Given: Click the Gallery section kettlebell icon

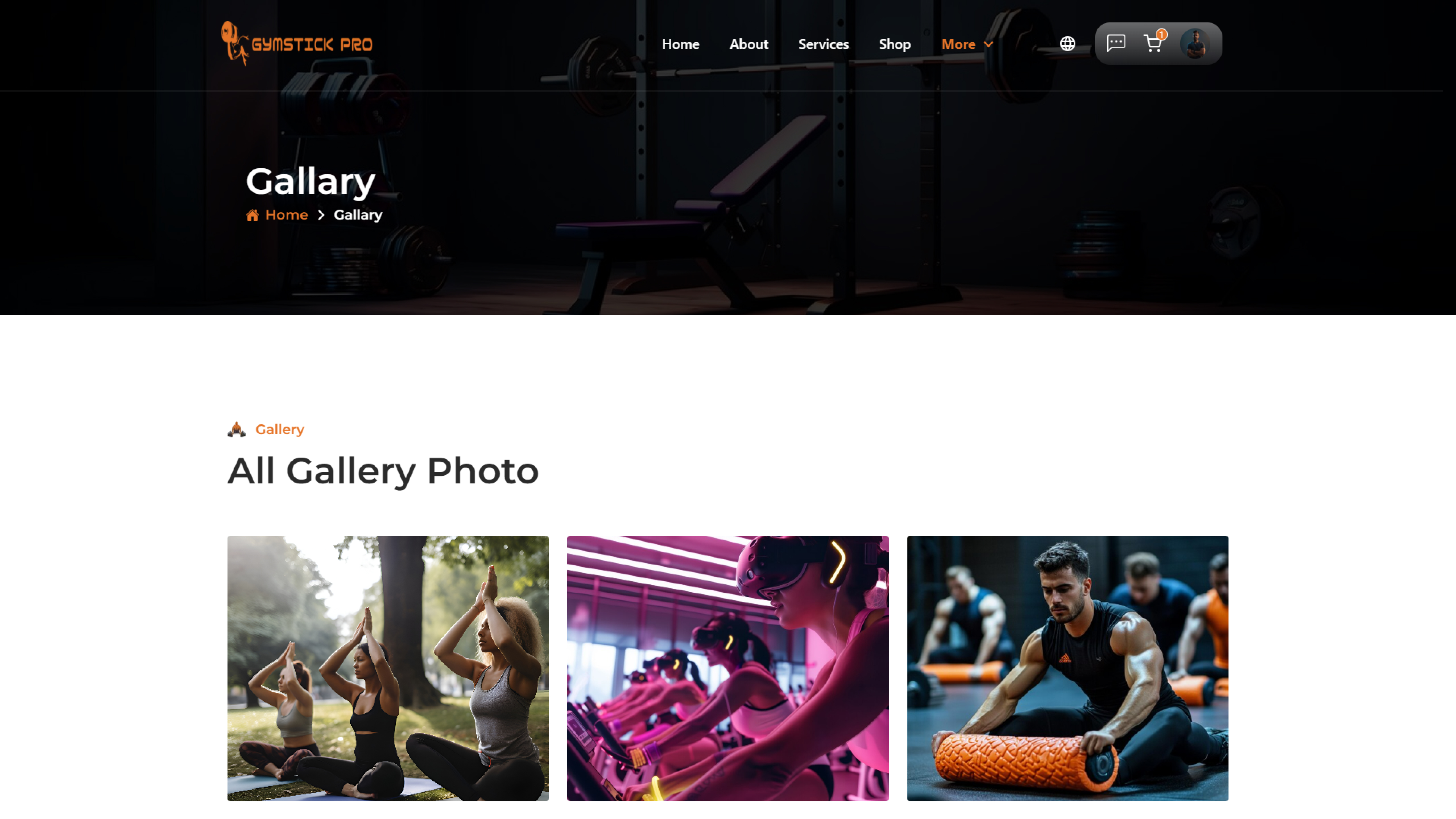Looking at the screenshot, I should (236, 430).
